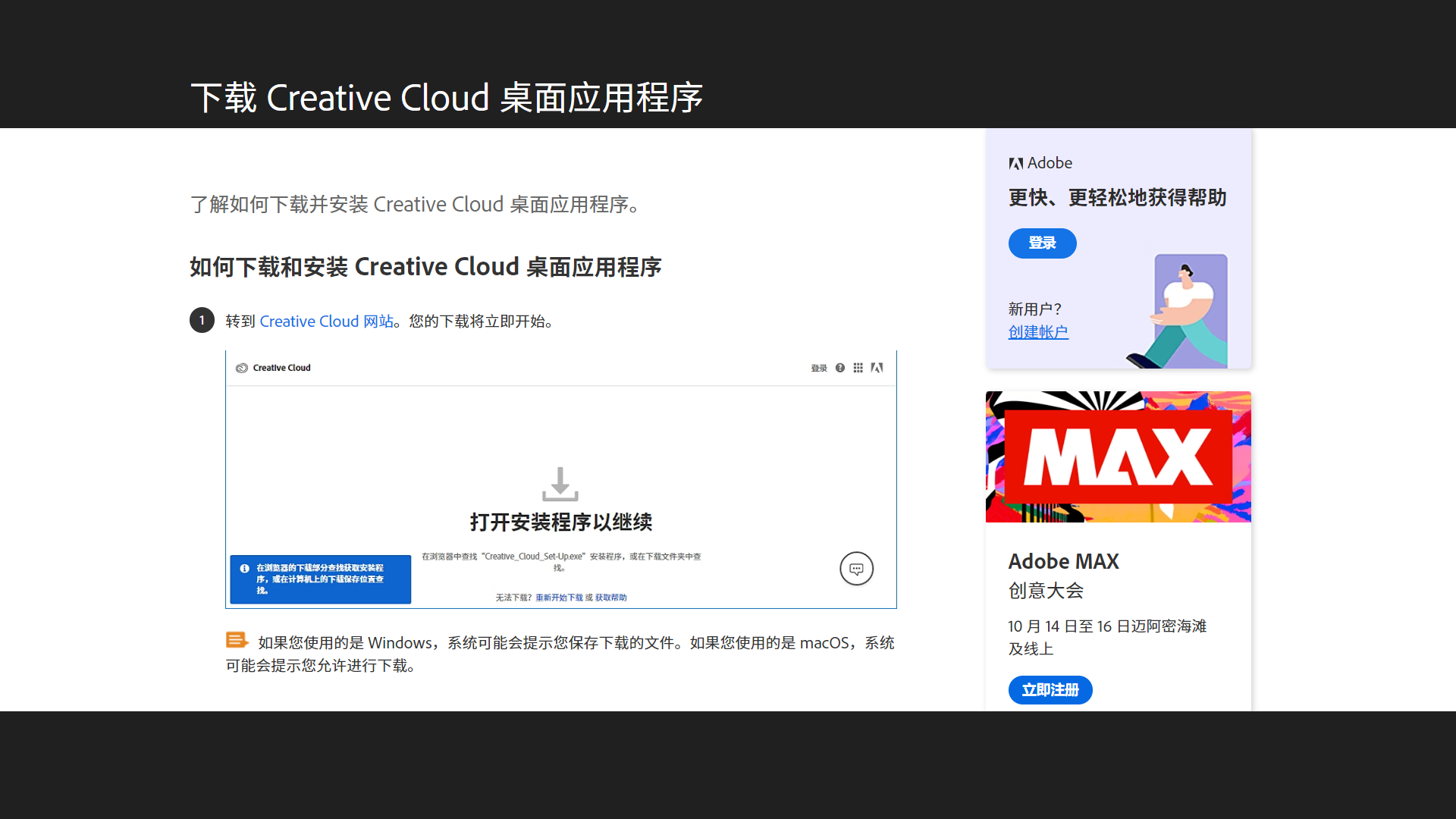Click the Adobe logo in the page header
The image size is (1456, 819).
coord(877,368)
